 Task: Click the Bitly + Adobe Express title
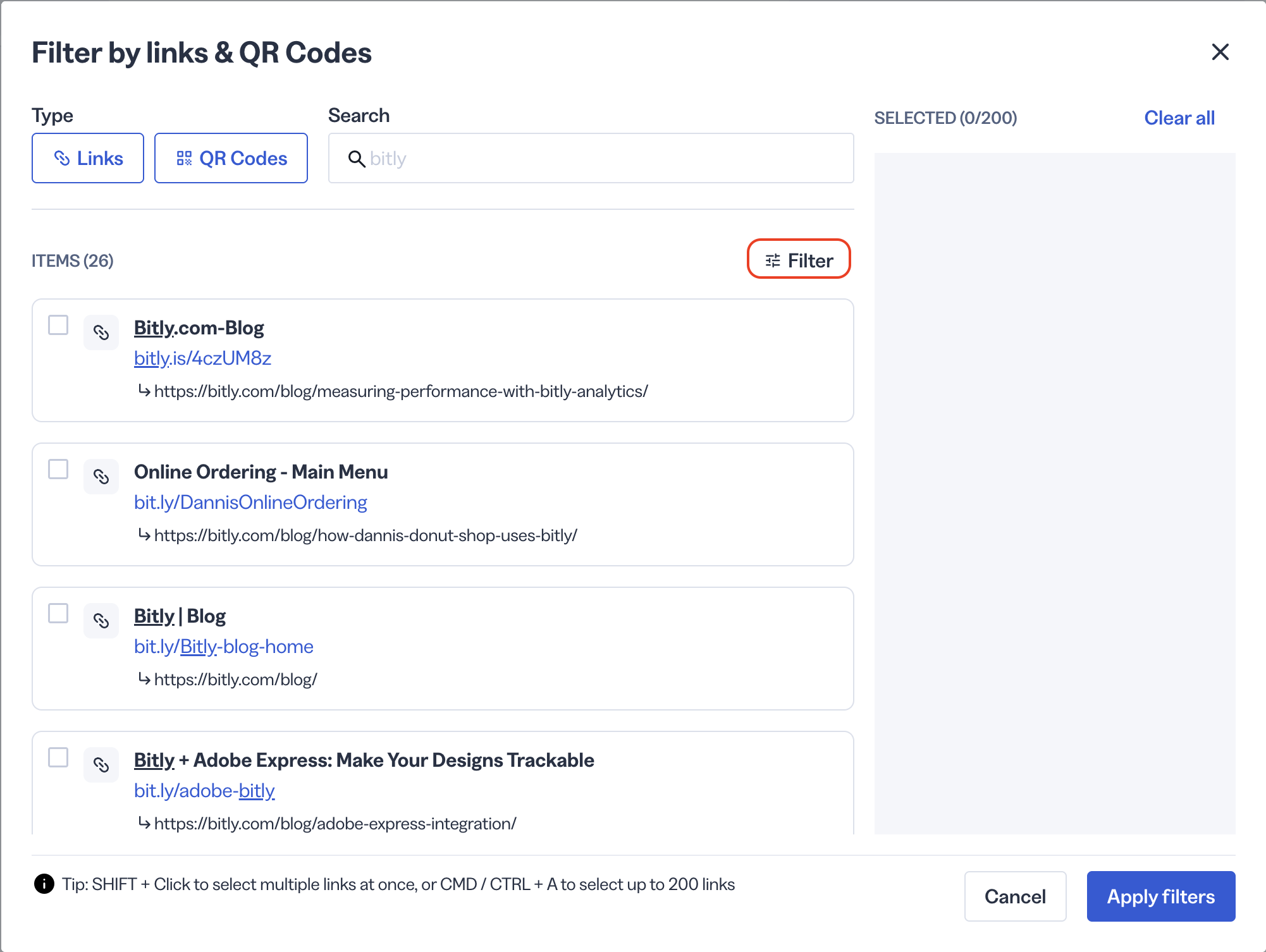pyautogui.click(x=364, y=760)
